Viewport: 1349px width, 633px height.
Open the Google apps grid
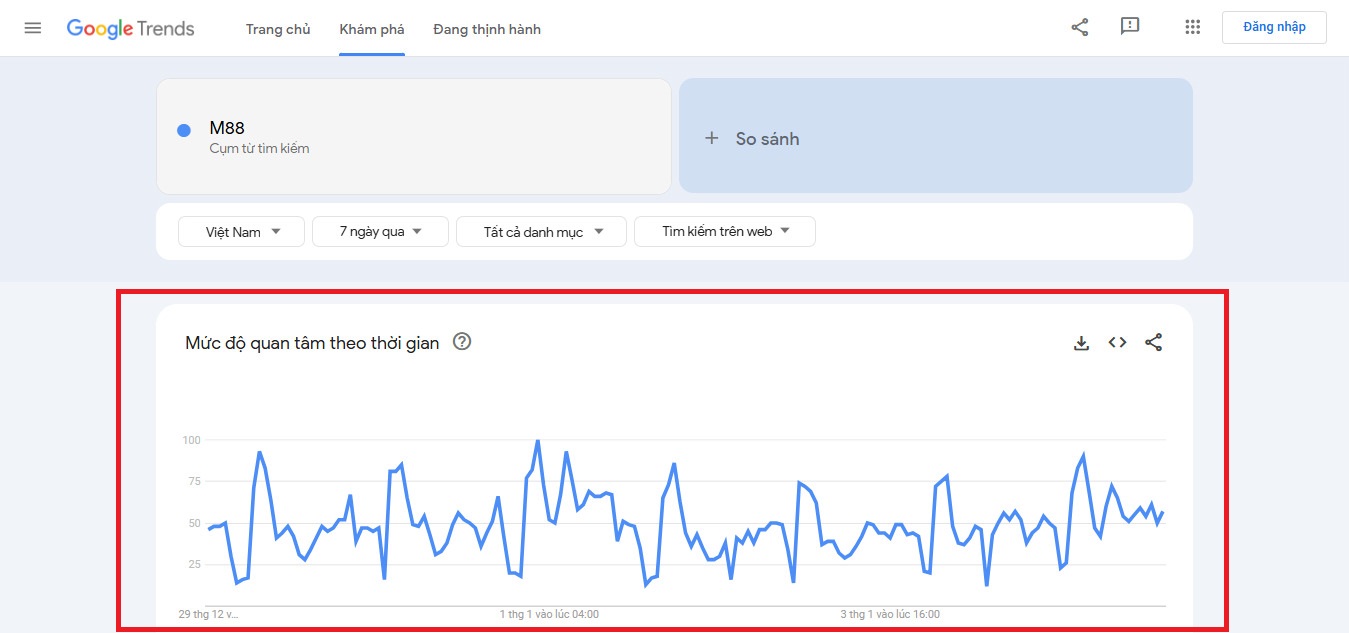tap(1192, 28)
